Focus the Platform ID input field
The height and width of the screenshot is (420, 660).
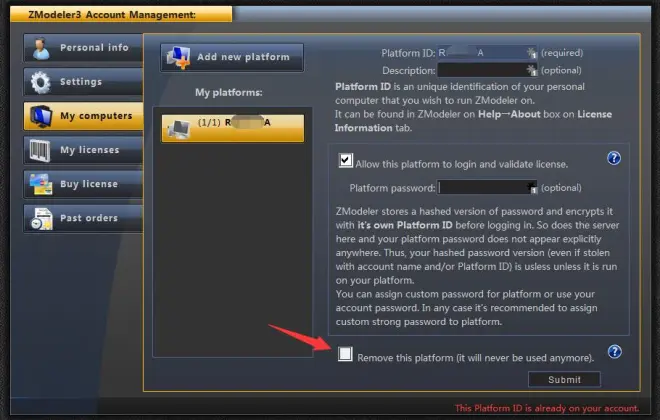[487, 53]
